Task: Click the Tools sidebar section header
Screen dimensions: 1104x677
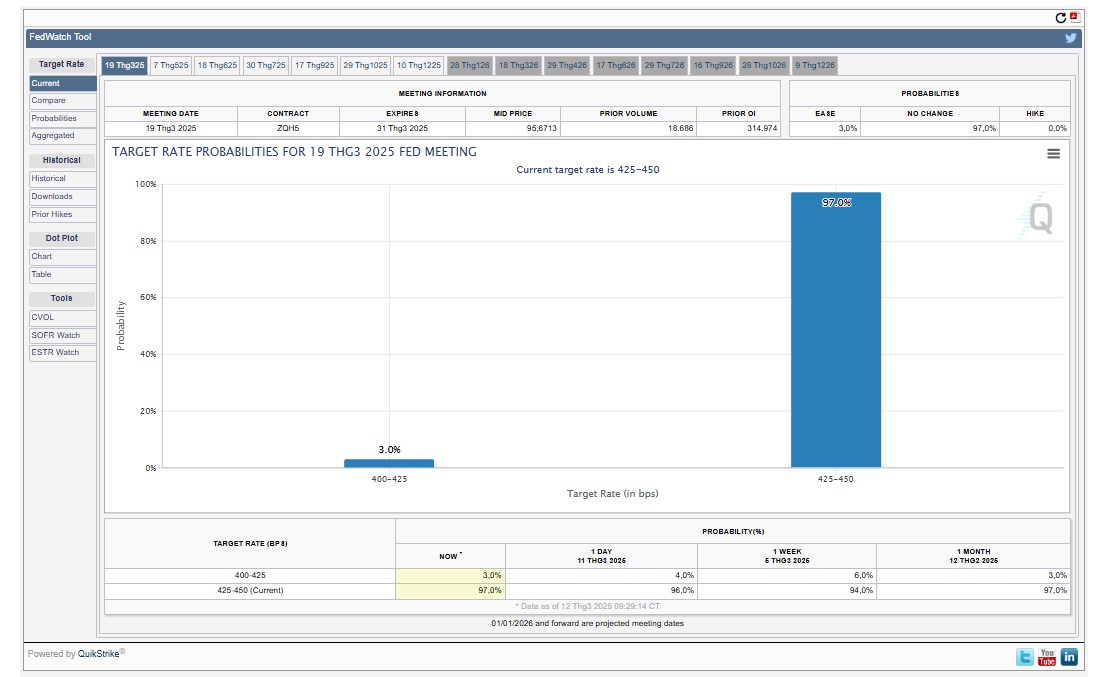Action: click(62, 298)
